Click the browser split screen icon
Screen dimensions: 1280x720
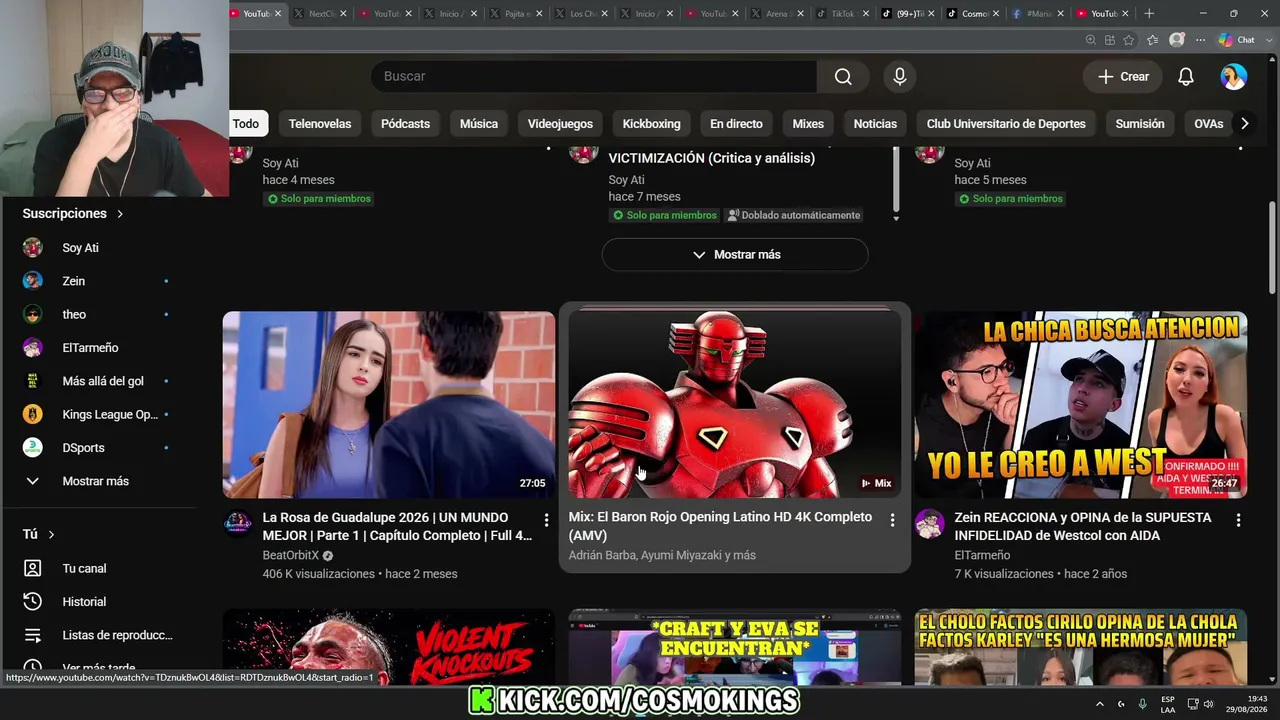(1110, 40)
